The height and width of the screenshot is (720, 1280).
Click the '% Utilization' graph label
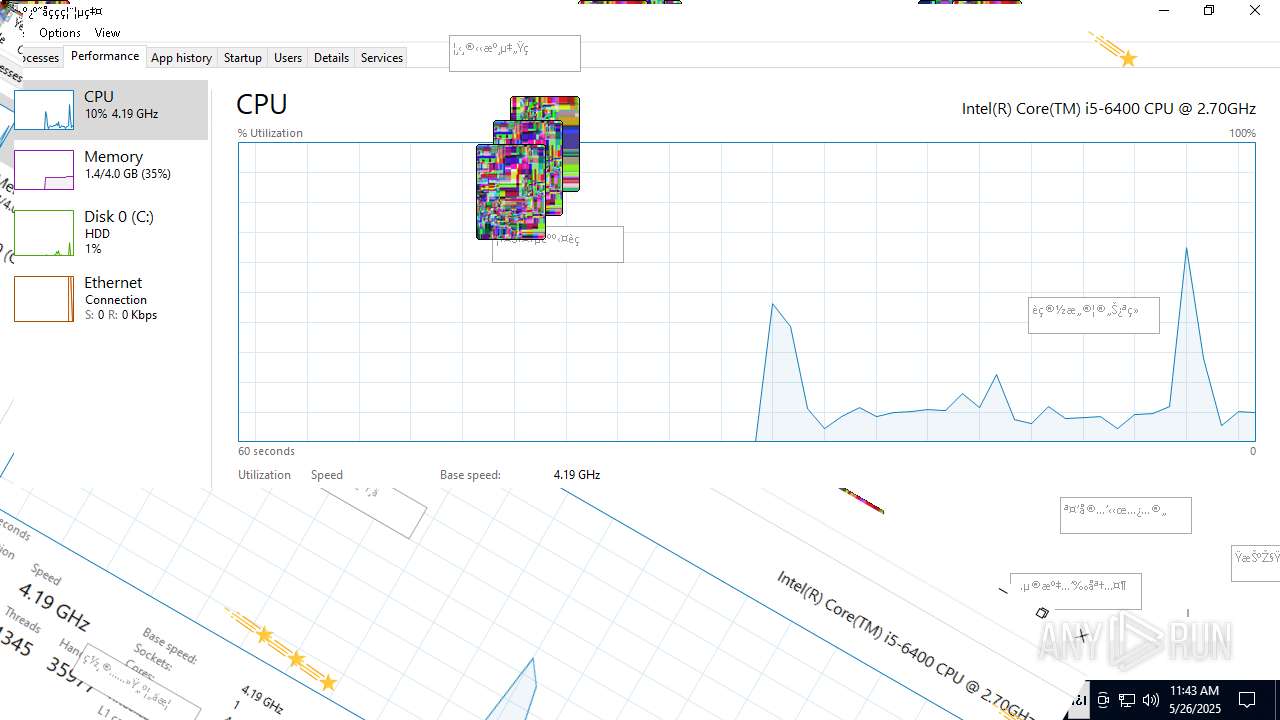[x=270, y=133]
